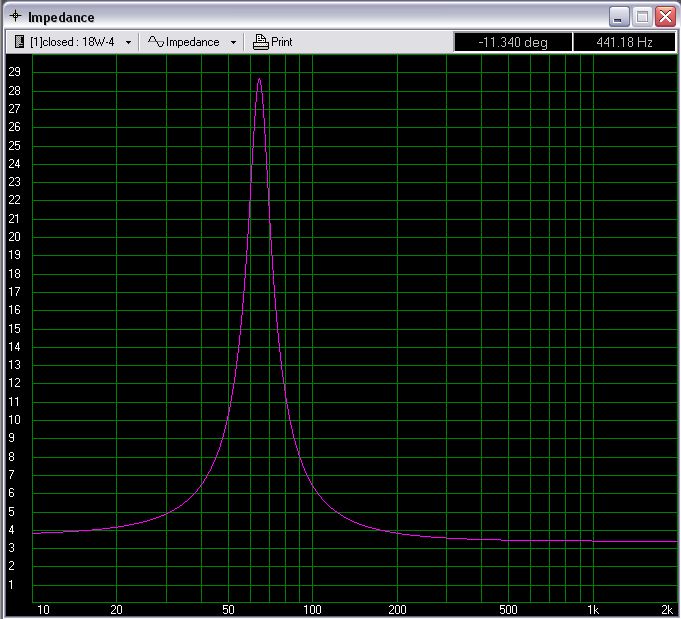This screenshot has width=681, height=619.
Task: Select the [1]closed : 18W-4 driver label
Action: coord(72,42)
